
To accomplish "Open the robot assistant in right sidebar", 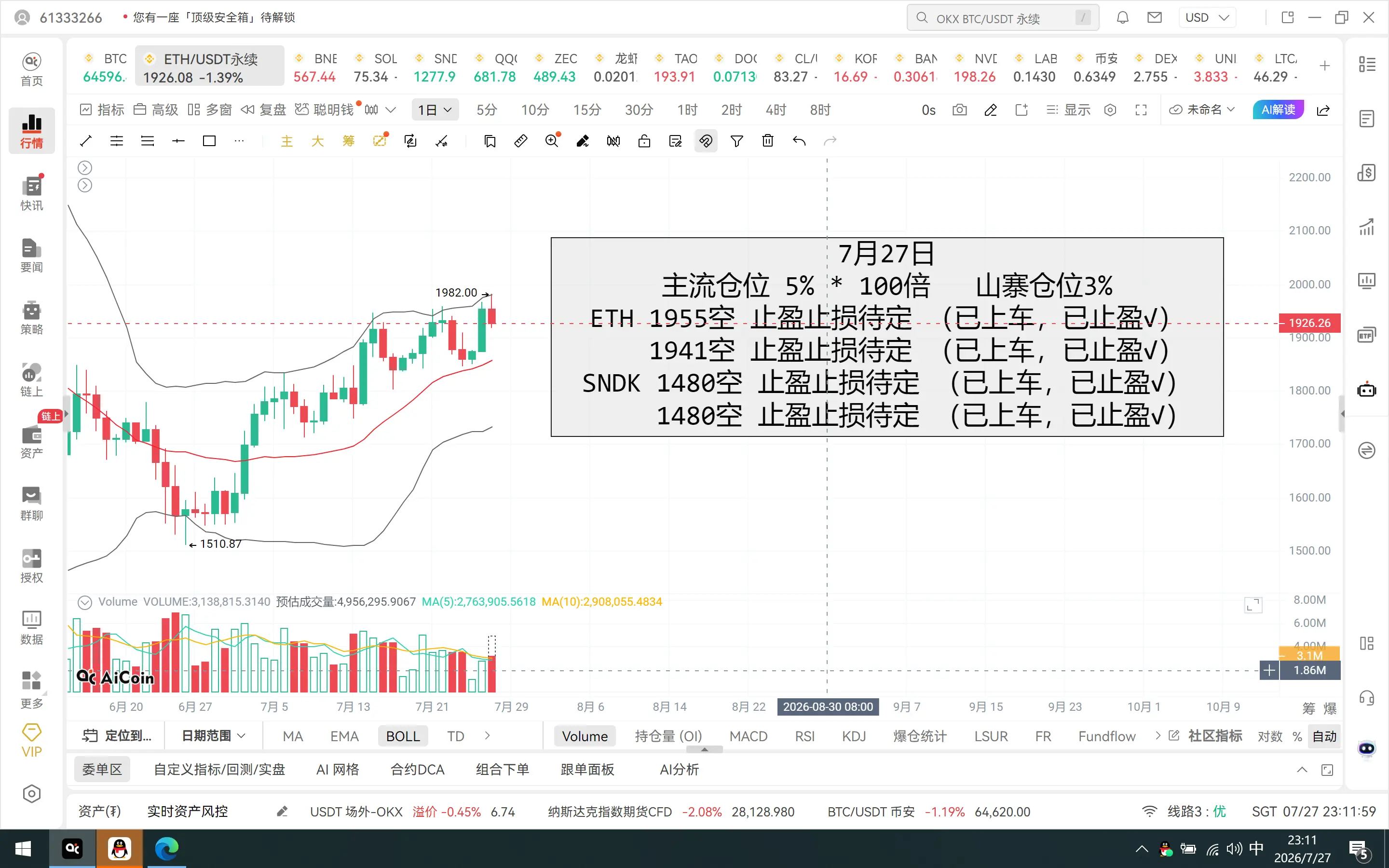I will click(x=1367, y=390).
